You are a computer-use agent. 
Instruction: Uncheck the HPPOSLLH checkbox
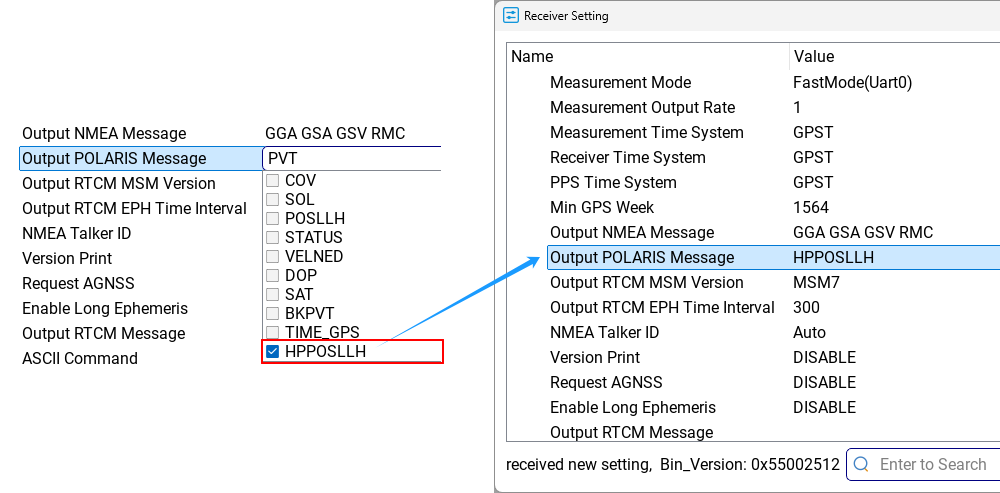point(273,351)
